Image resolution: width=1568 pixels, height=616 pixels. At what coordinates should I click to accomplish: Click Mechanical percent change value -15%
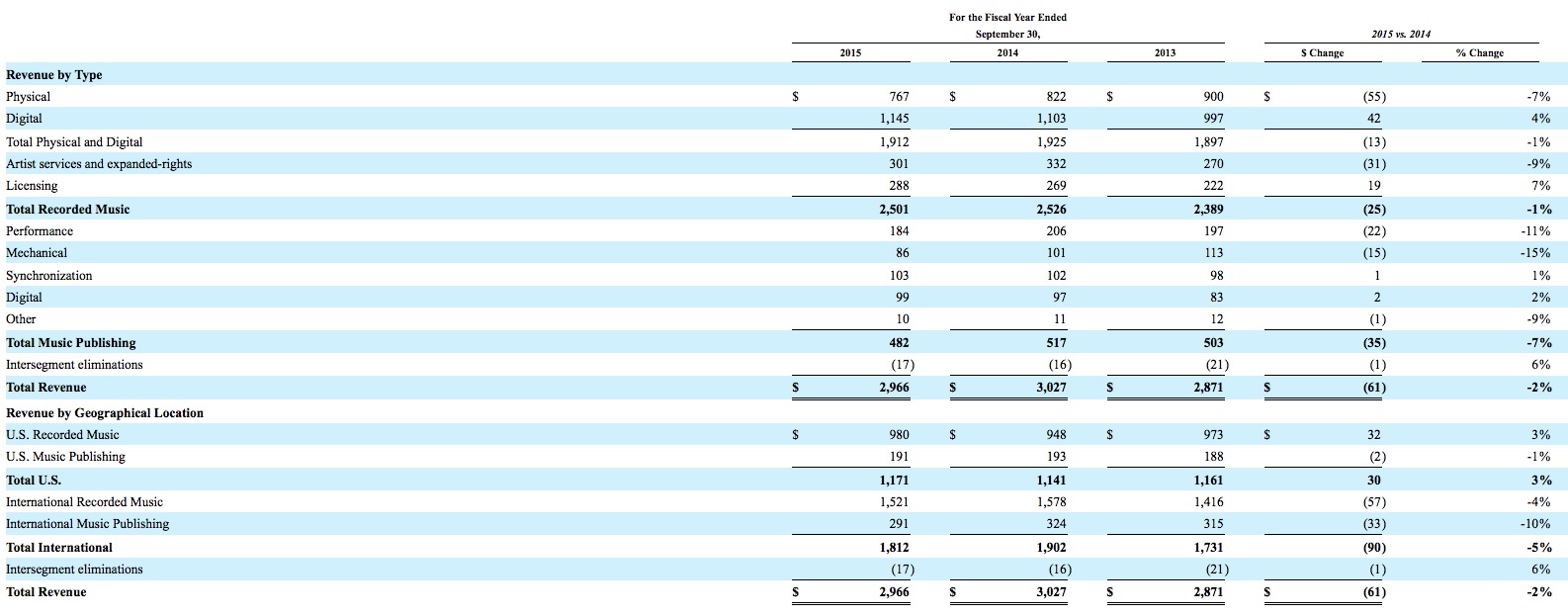(x=1536, y=253)
